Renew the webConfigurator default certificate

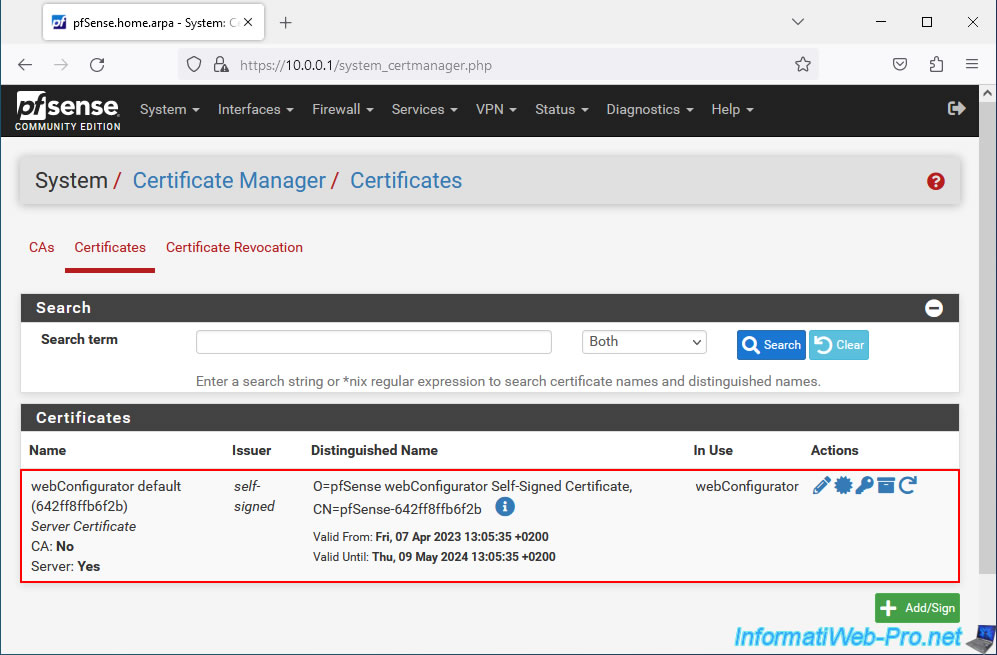[x=908, y=486]
